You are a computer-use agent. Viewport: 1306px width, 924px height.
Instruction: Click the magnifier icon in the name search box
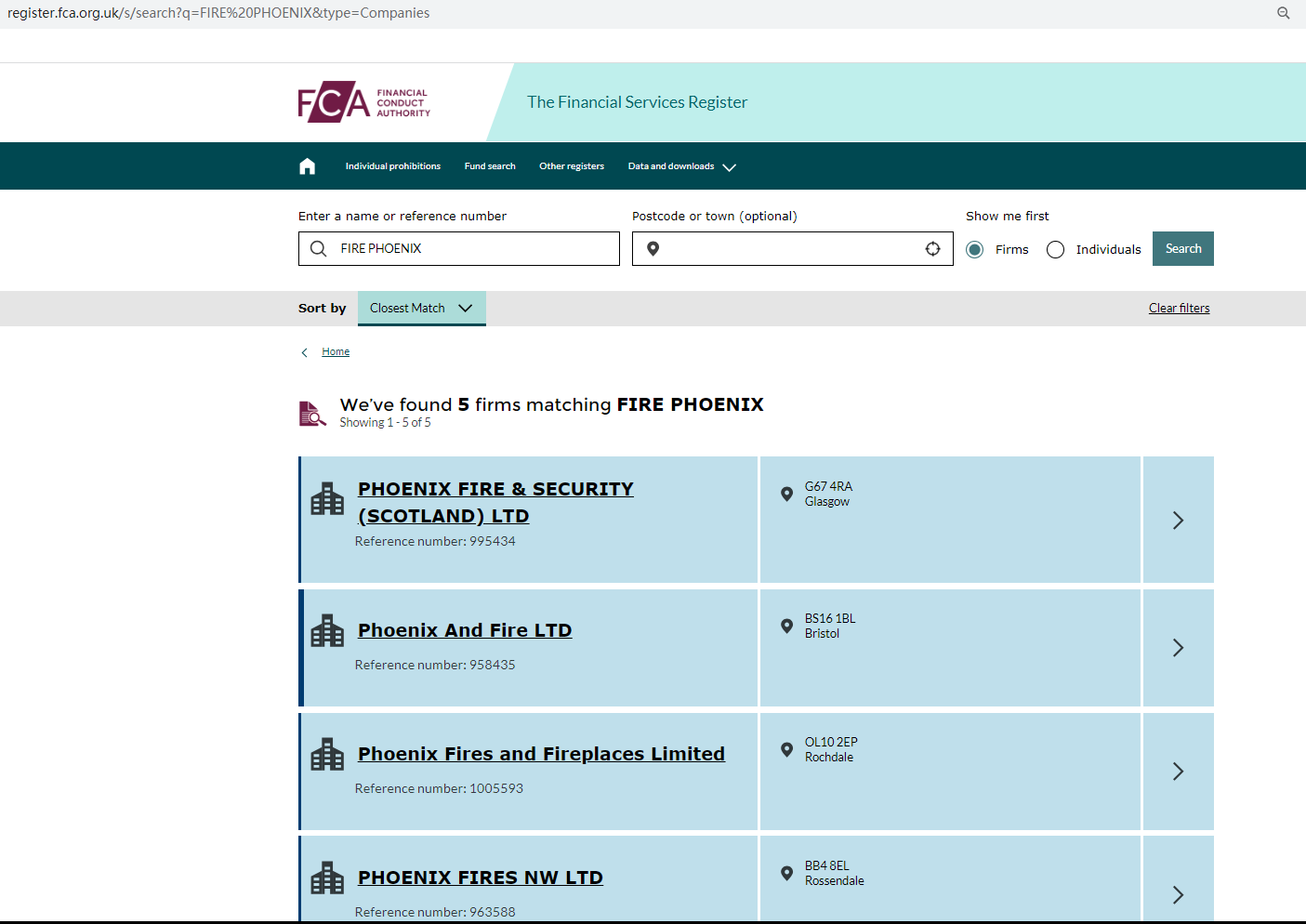pos(318,249)
